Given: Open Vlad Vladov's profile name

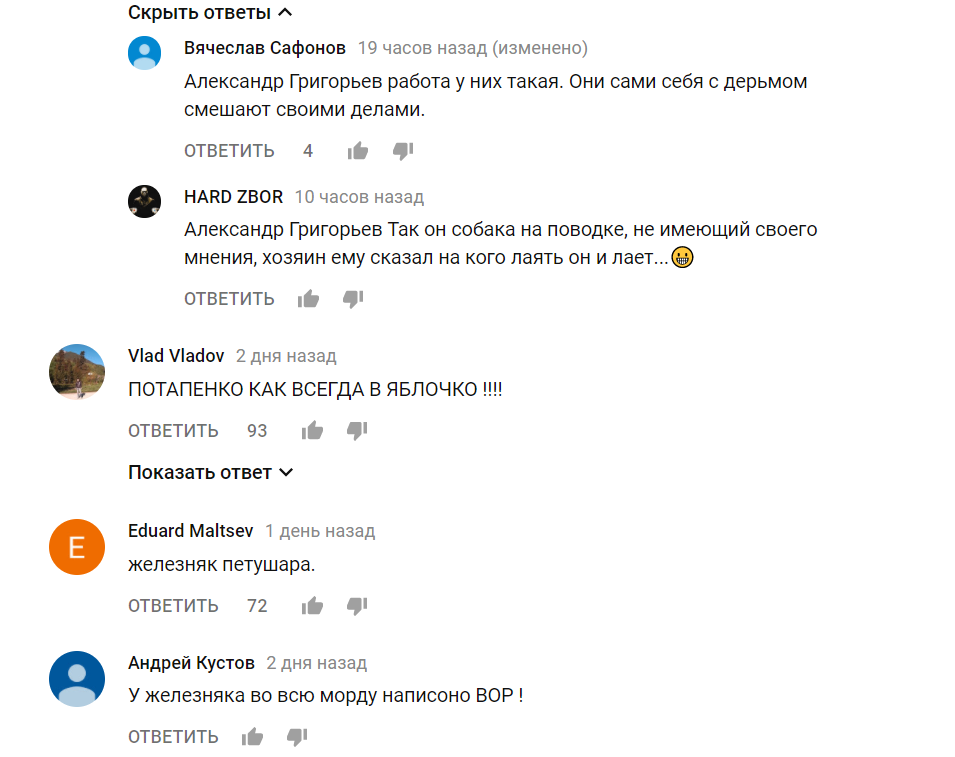Looking at the screenshot, I should click(x=176, y=356).
